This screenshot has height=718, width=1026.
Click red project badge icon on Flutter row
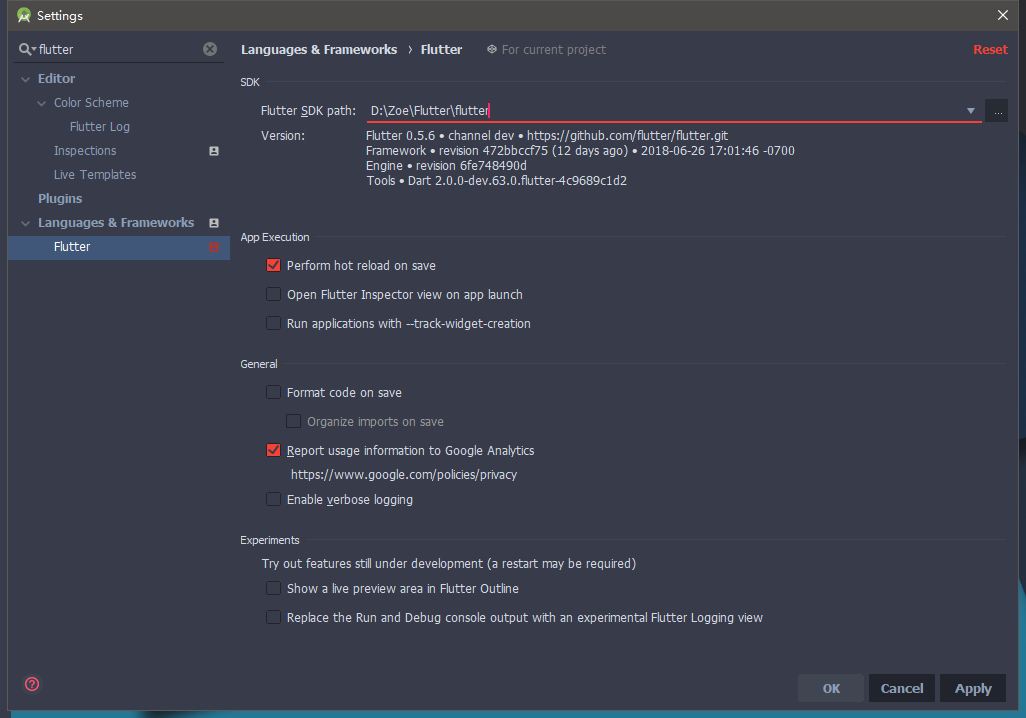pos(213,247)
